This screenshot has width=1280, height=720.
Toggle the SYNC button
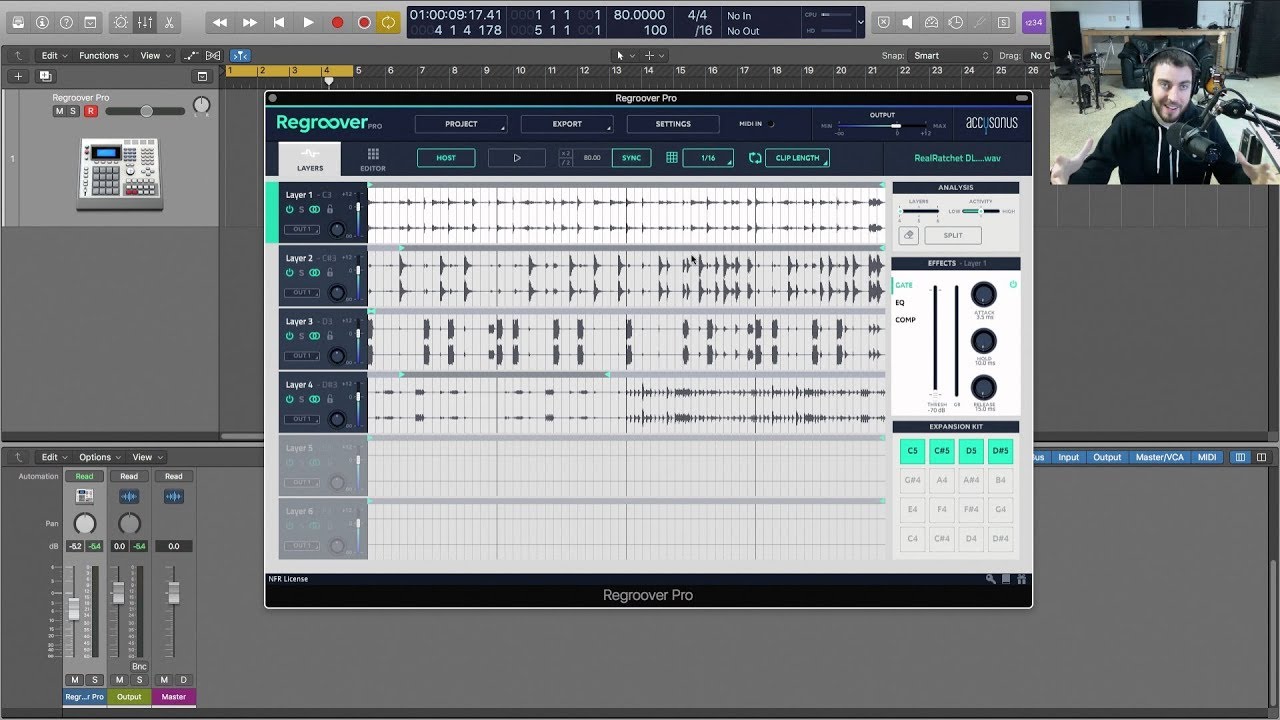coord(632,158)
